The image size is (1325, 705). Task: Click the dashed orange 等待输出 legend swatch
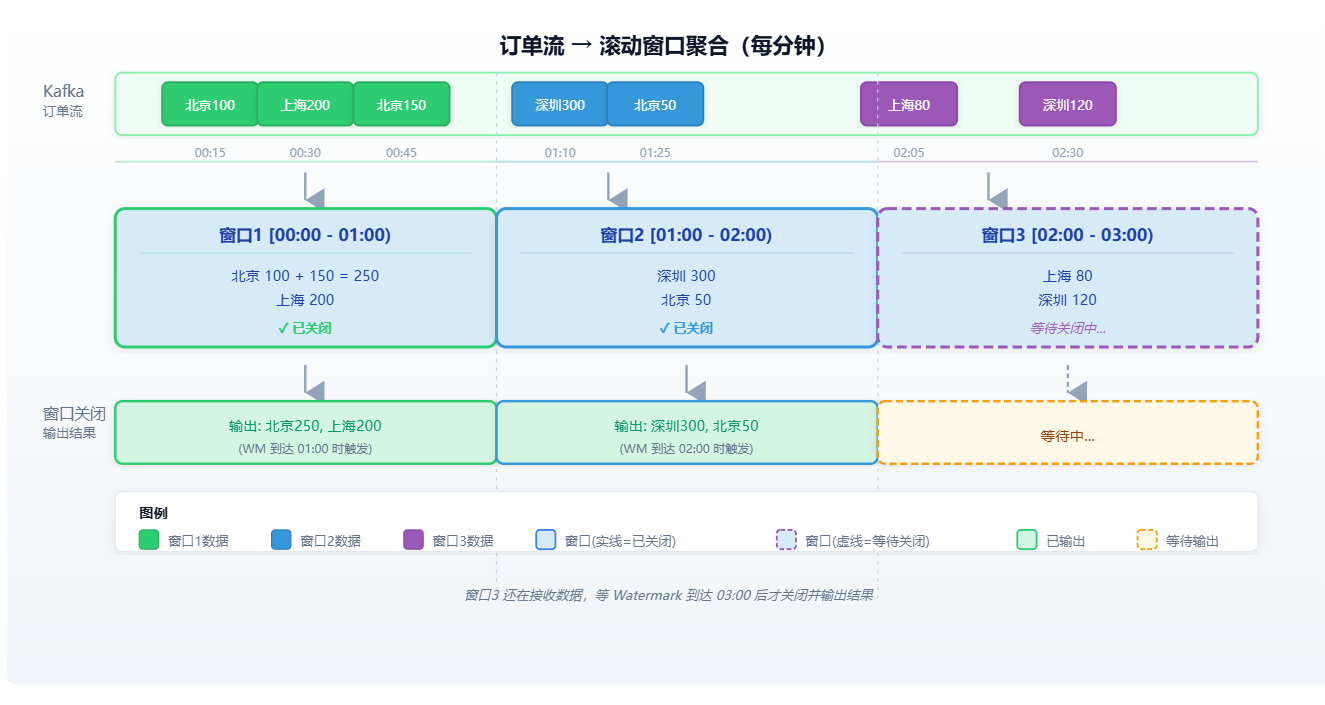point(1147,540)
